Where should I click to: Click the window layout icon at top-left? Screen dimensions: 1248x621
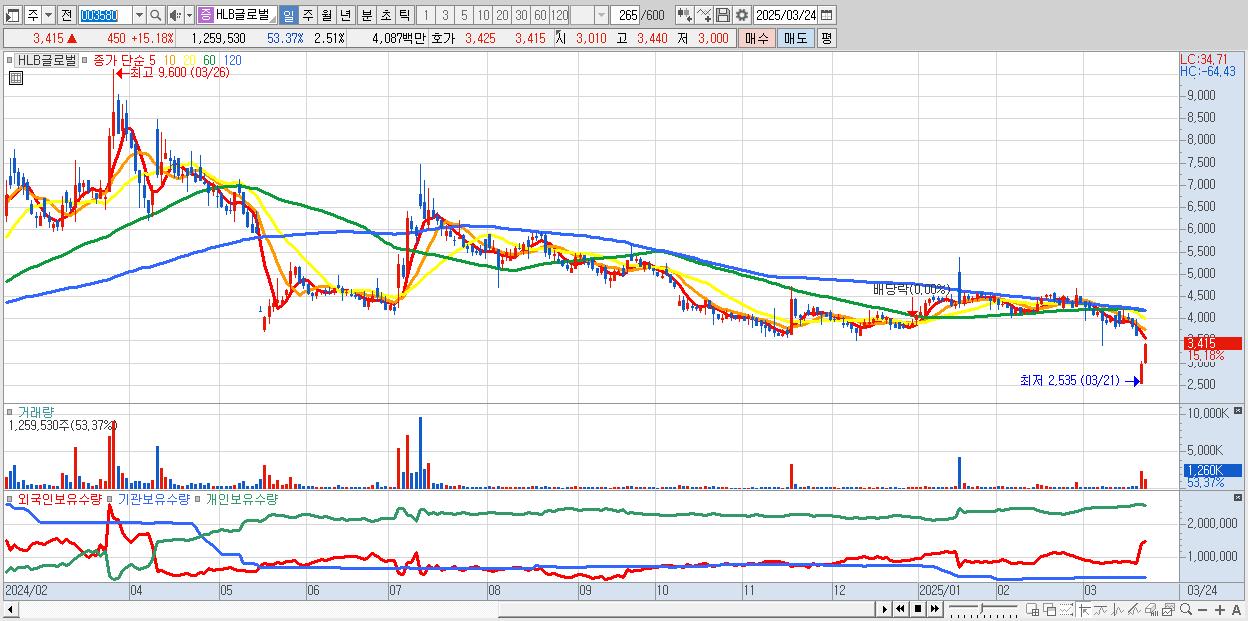pos(13,16)
